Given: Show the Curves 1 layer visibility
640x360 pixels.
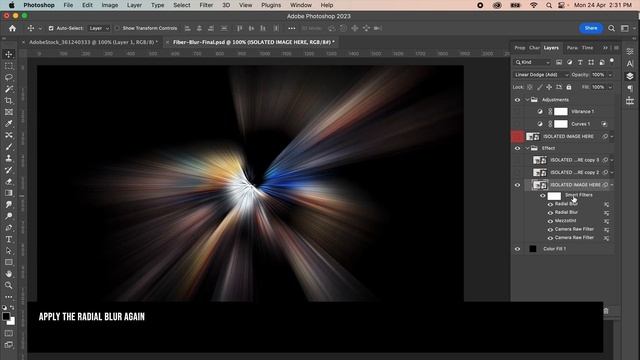Looking at the screenshot, I should tap(517, 124).
